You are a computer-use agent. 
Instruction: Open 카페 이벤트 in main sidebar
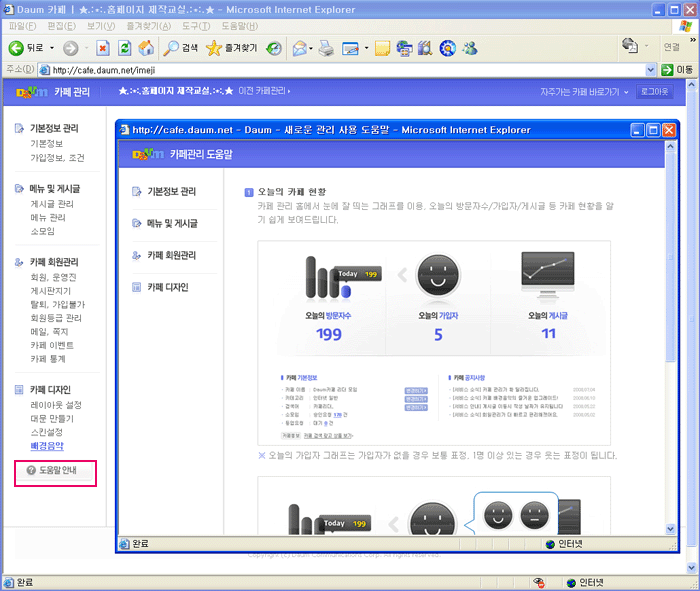pos(52,345)
